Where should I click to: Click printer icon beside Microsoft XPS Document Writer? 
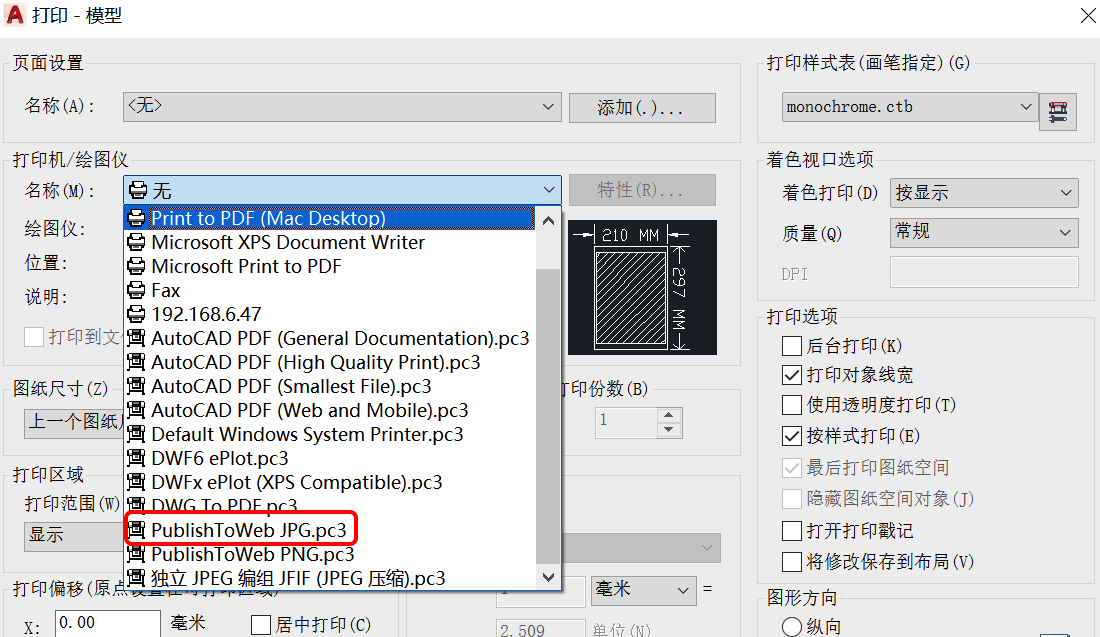coord(136,243)
